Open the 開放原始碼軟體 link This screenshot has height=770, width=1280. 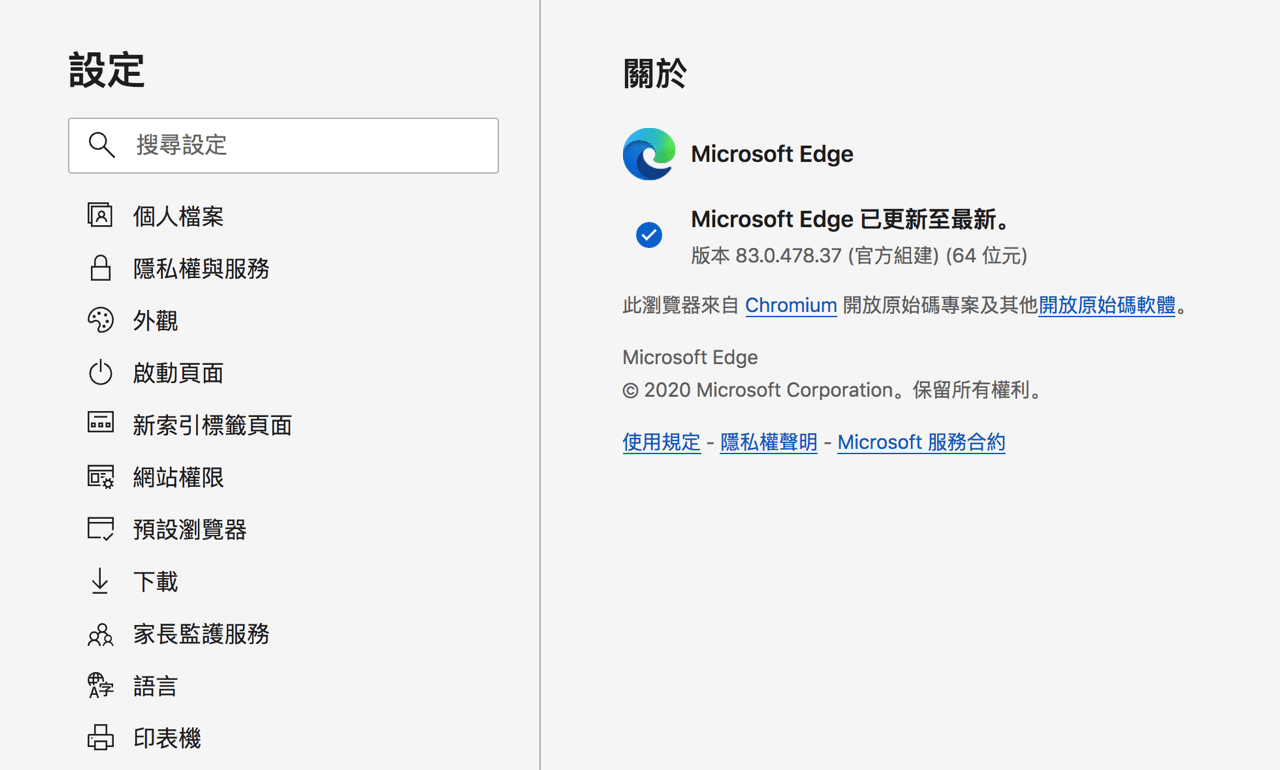coord(1107,305)
